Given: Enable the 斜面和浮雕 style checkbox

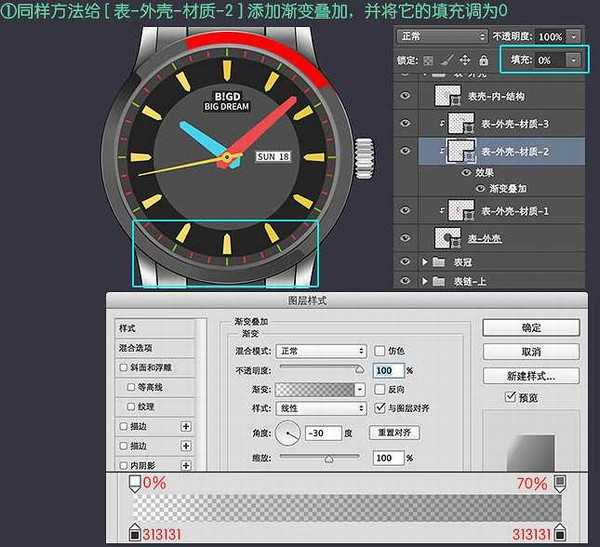Looking at the screenshot, I should [x=123, y=368].
